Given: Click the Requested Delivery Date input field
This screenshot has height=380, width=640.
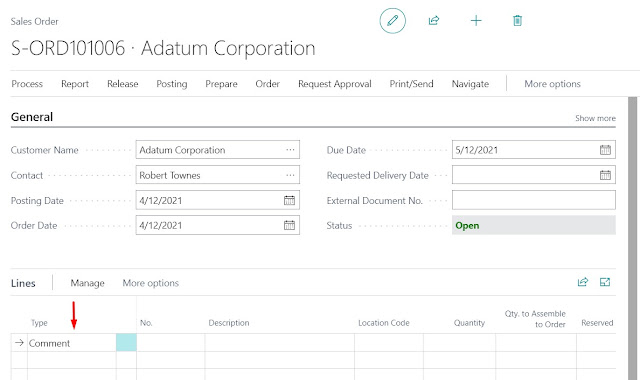Looking at the screenshot, I should (533, 175).
